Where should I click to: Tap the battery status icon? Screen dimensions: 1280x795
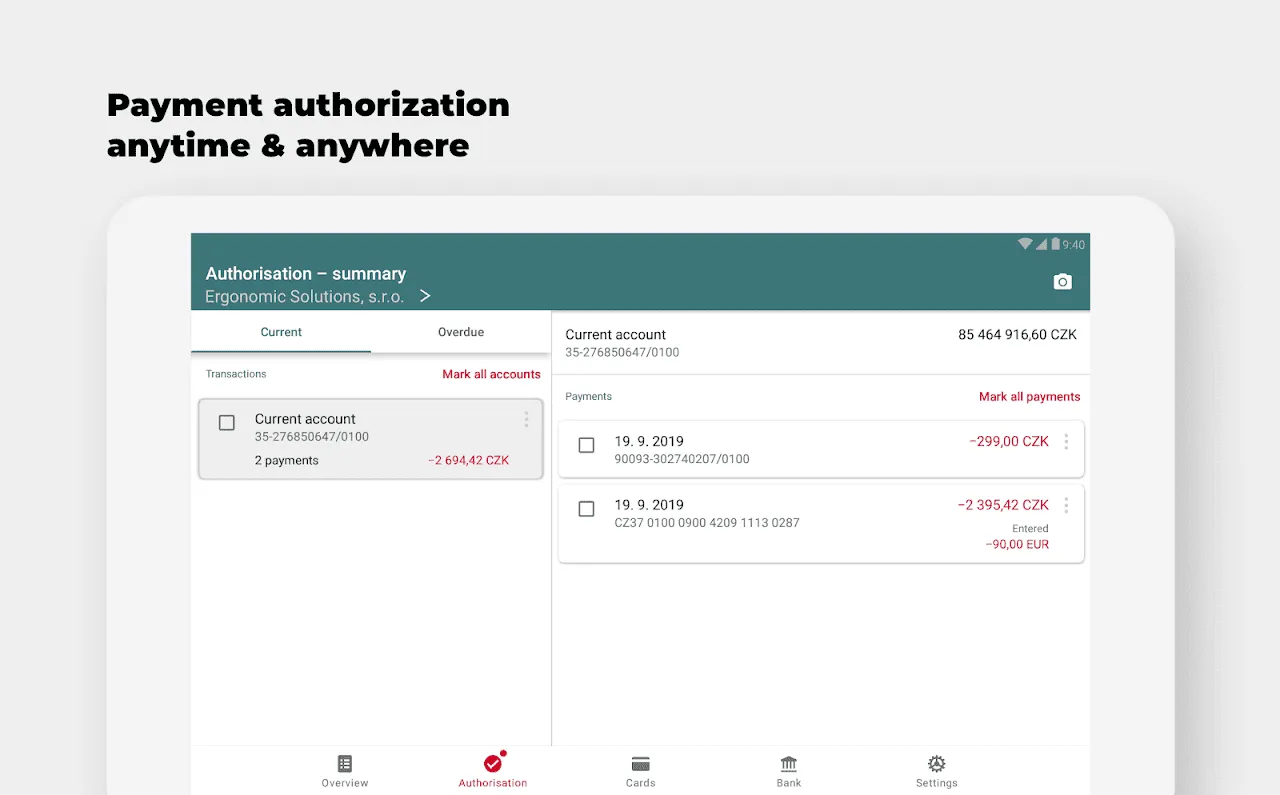pyautogui.click(x=1054, y=244)
